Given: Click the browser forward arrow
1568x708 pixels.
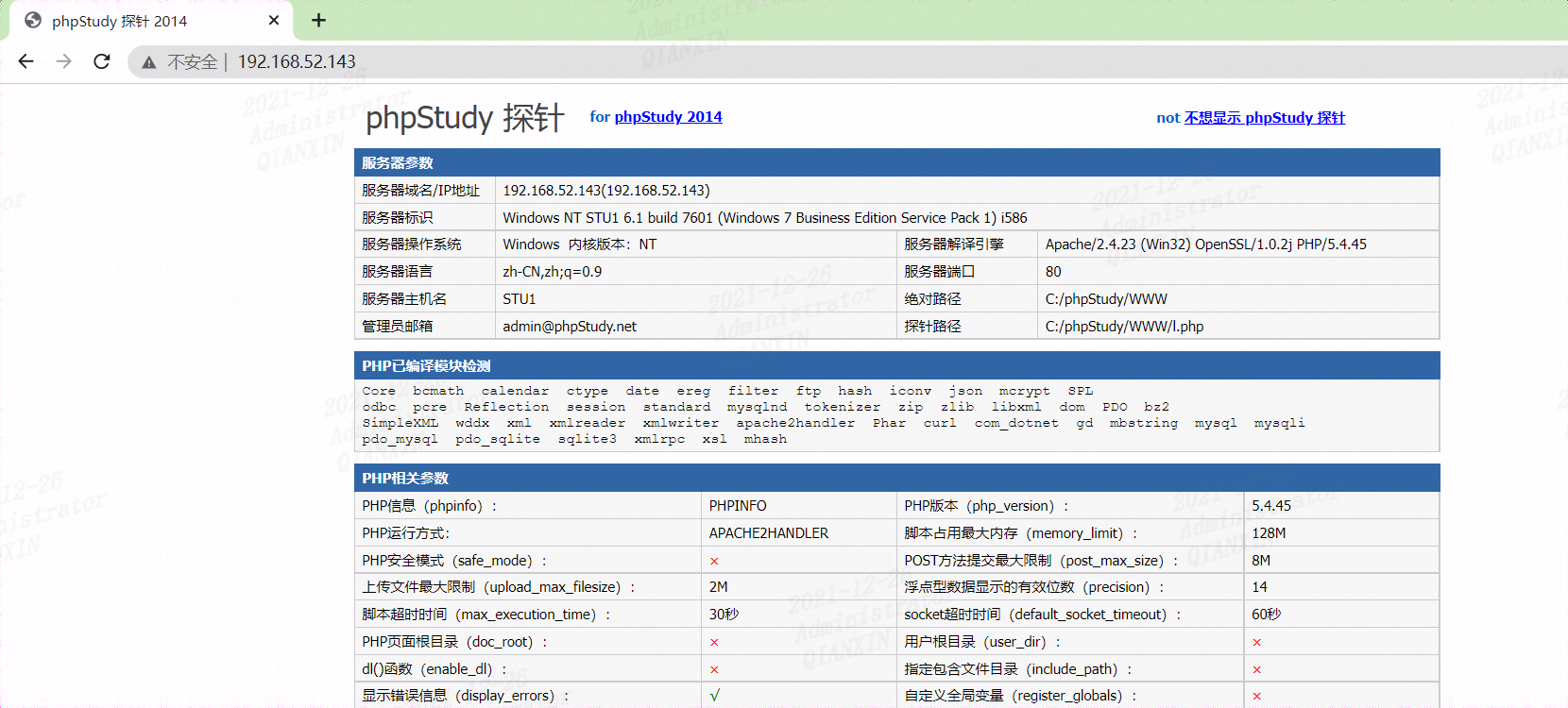Looking at the screenshot, I should click(63, 61).
